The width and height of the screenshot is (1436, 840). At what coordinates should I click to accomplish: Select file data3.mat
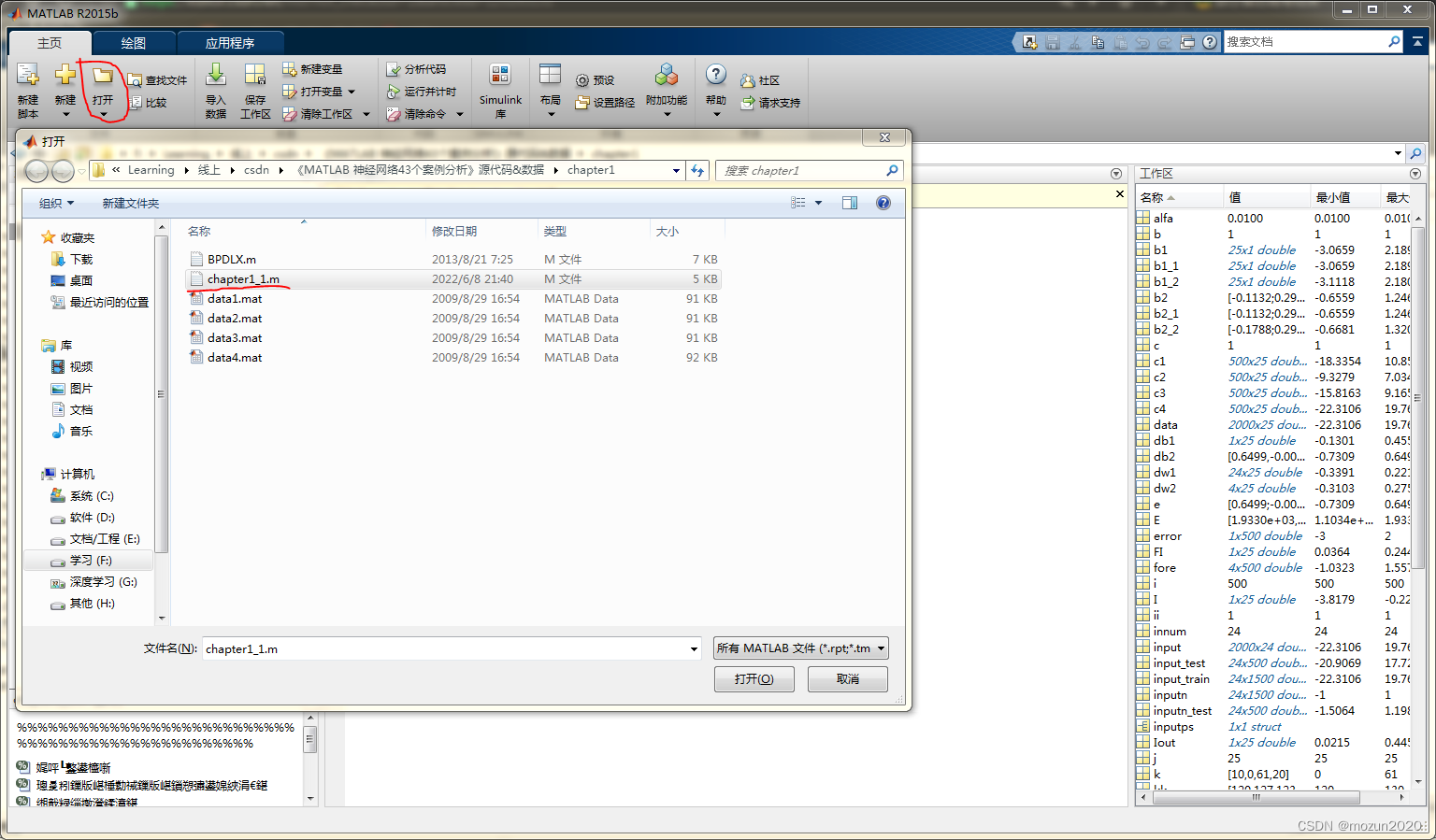tap(235, 337)
